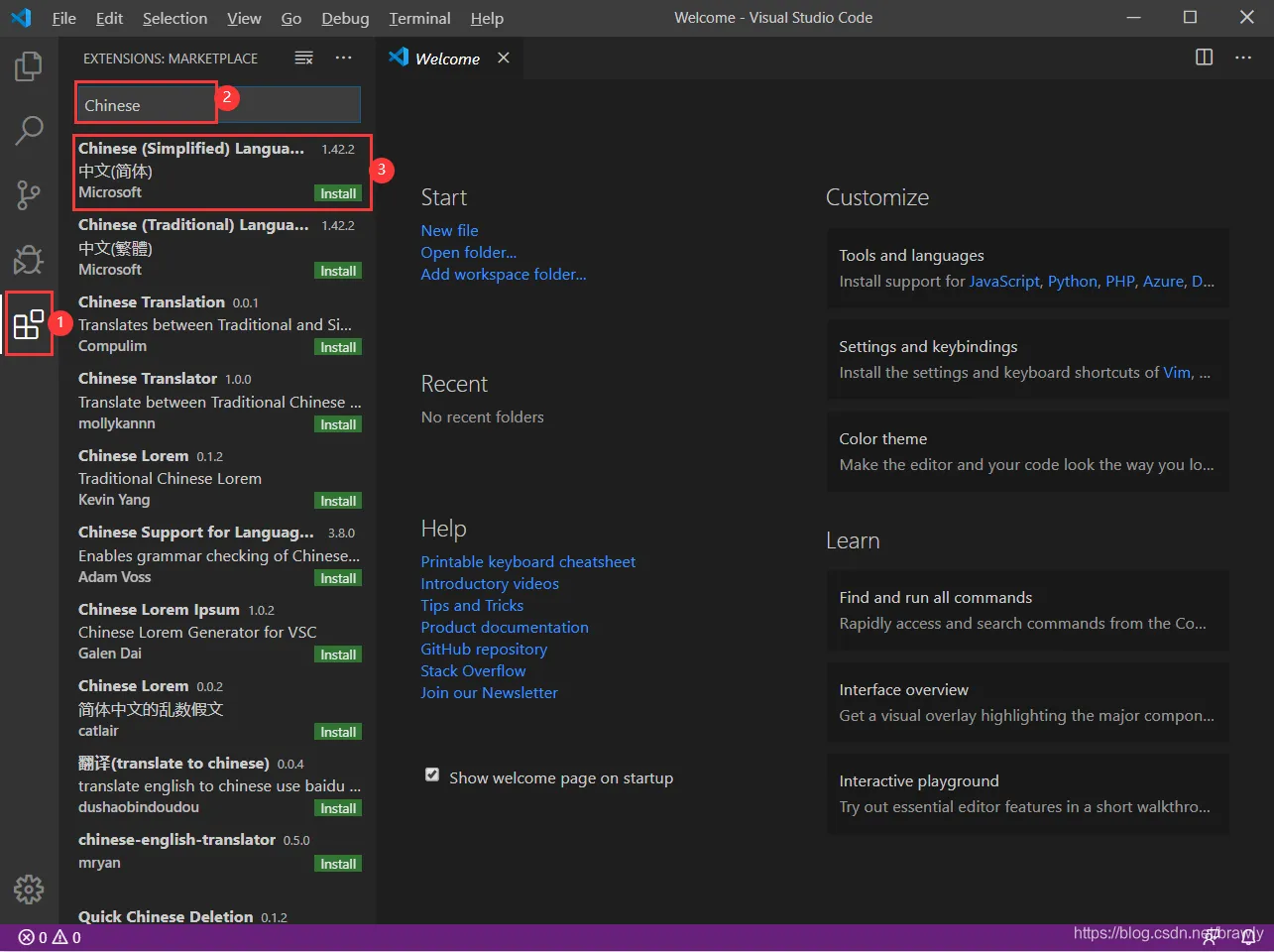The width and height of the screenshot is (1274, 952).
Task: Open the View menu
Action: [x=244, y=18]
